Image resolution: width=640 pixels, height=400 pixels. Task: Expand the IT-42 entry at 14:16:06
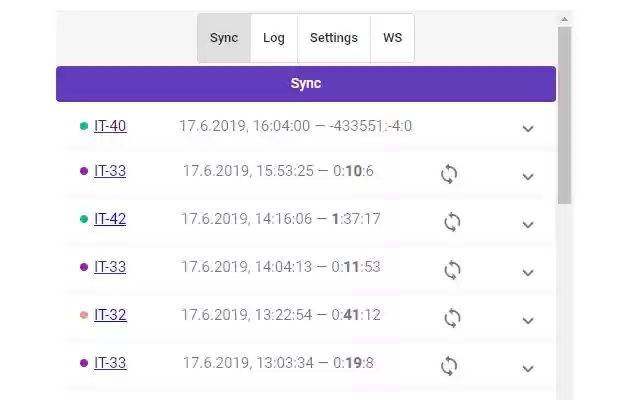(x=528, y=224)
